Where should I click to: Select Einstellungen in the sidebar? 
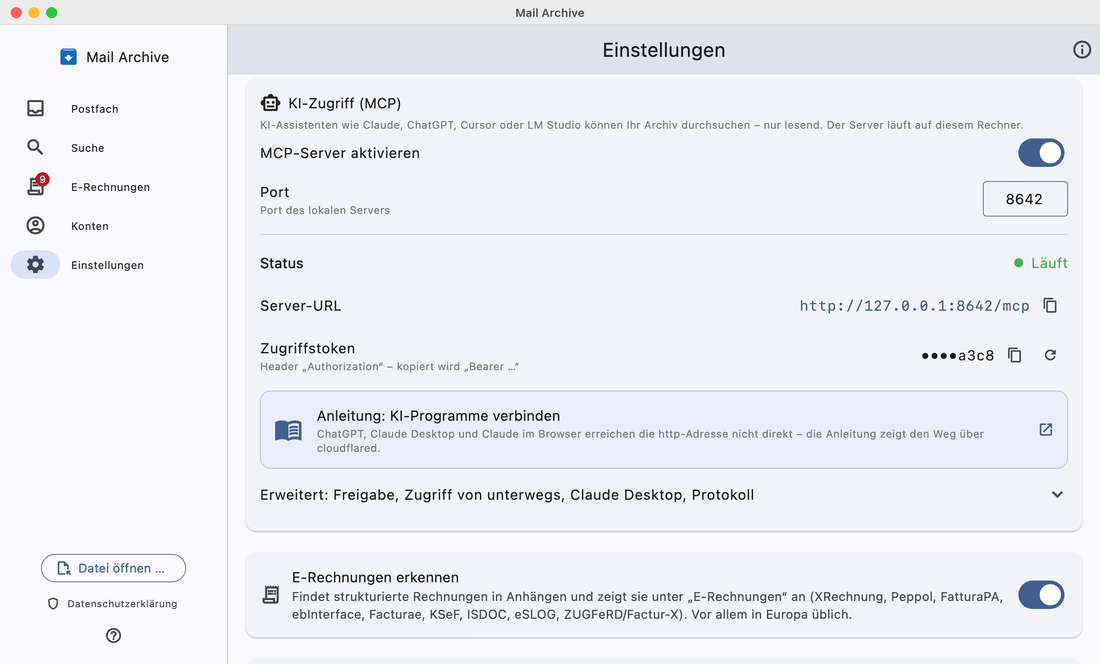[x=107, y=265]
